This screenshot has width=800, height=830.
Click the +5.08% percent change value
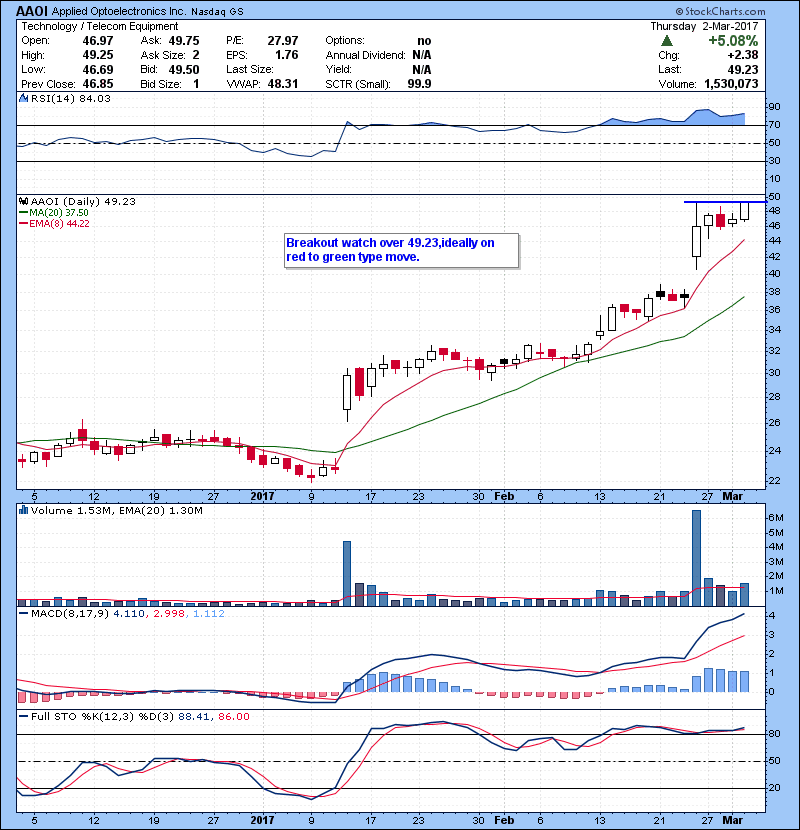(733, 41)
